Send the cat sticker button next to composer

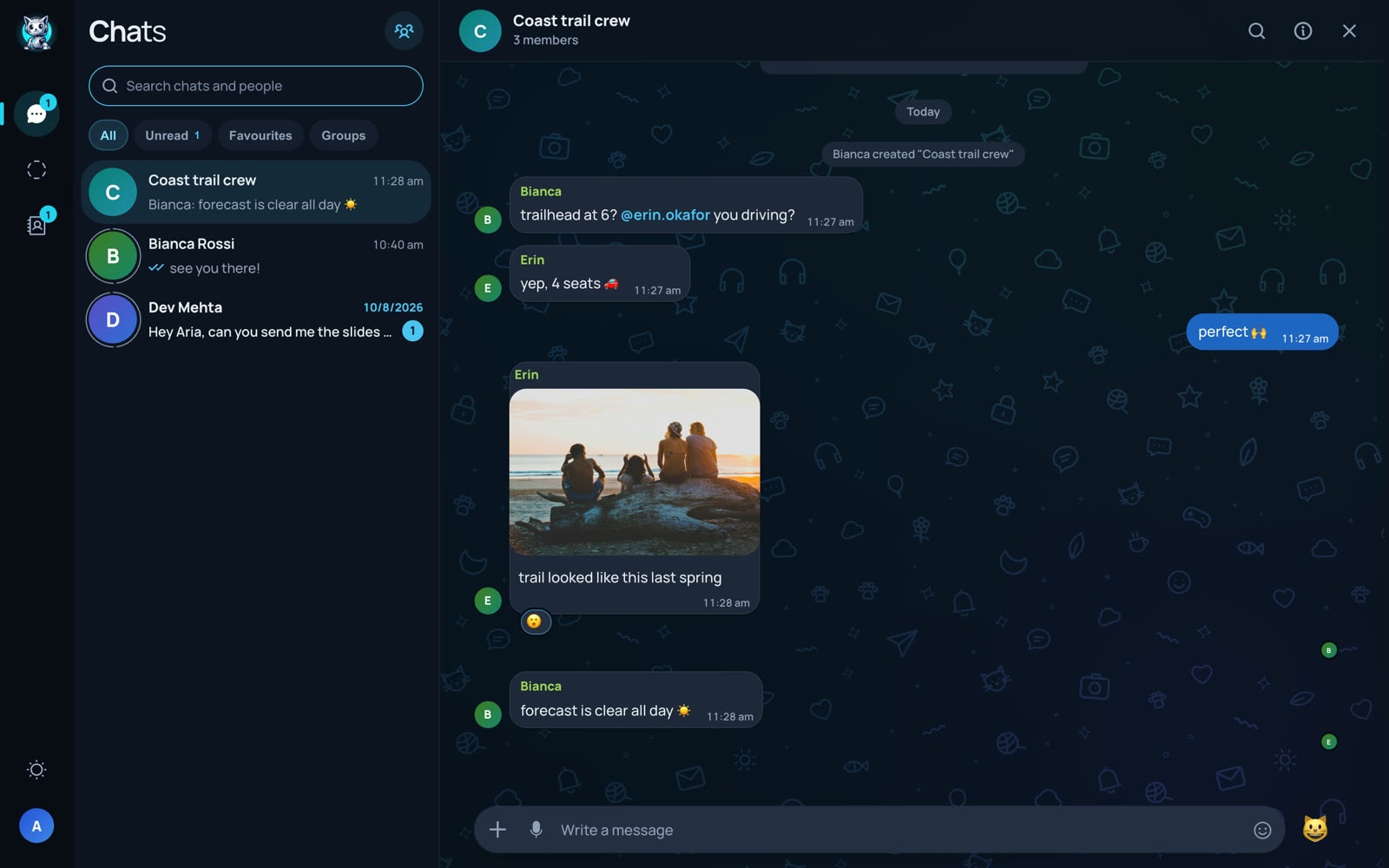point(1315,829)
